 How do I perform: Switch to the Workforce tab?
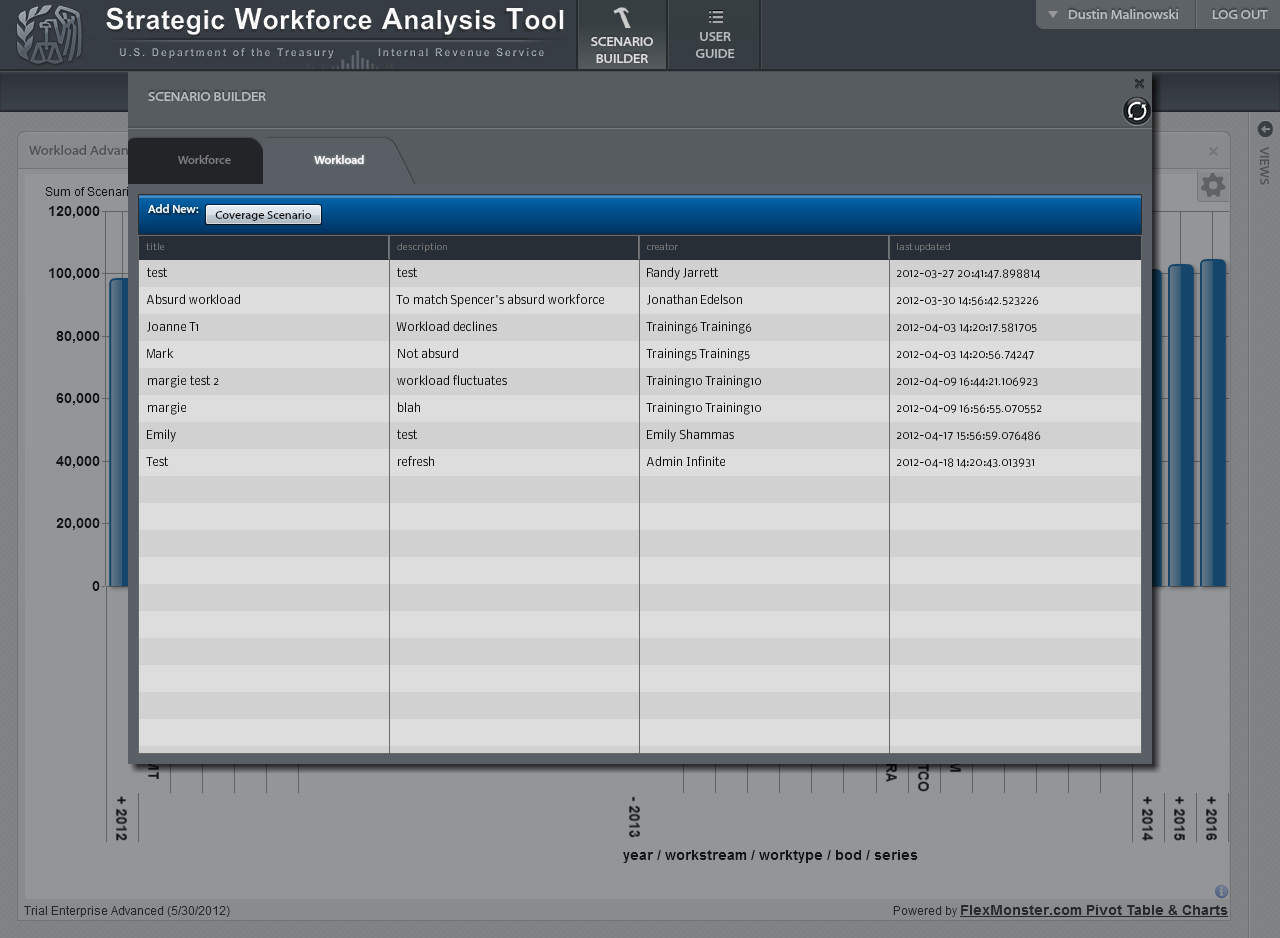click(x=204, y=160)
